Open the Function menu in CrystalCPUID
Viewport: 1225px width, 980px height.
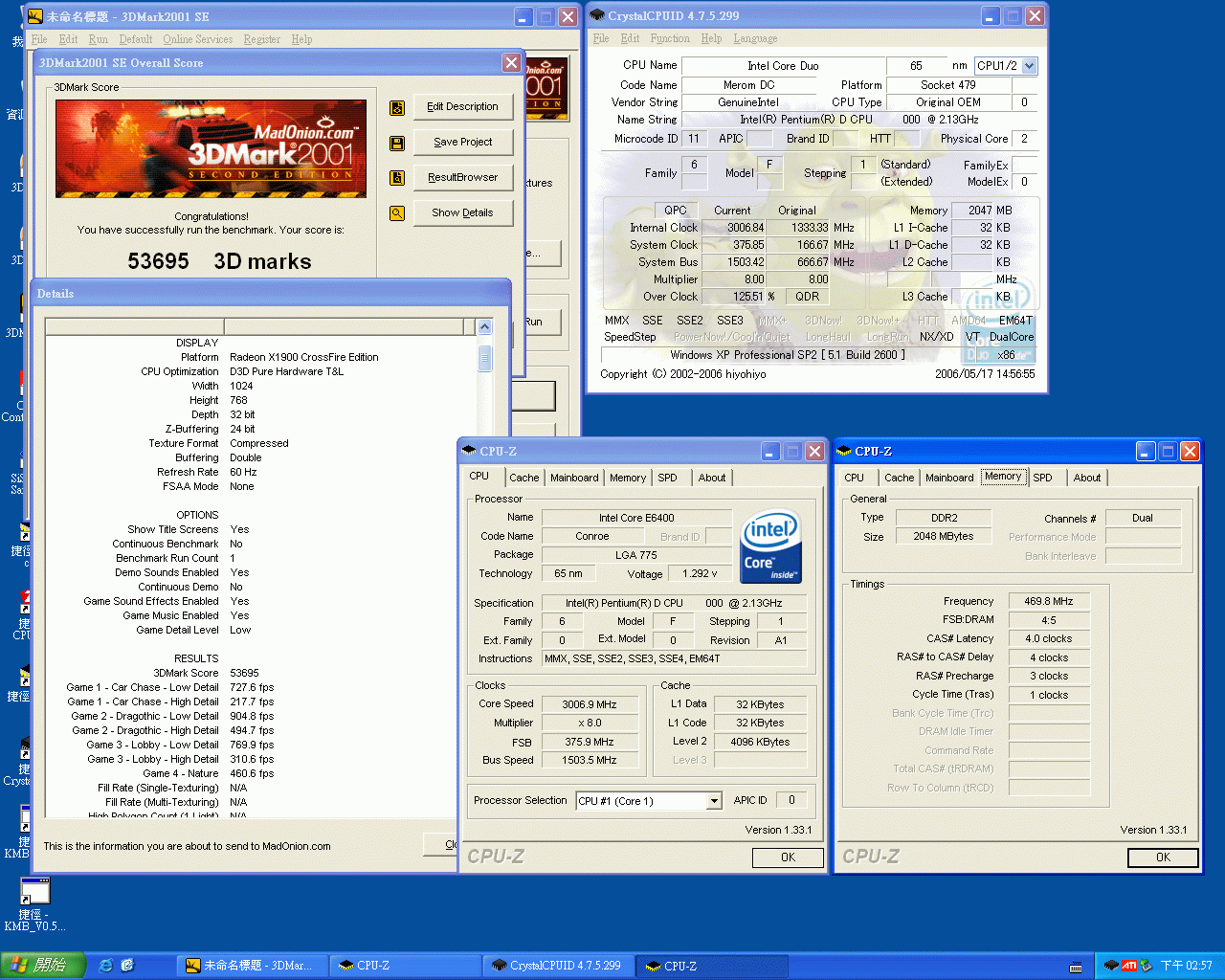669,38
